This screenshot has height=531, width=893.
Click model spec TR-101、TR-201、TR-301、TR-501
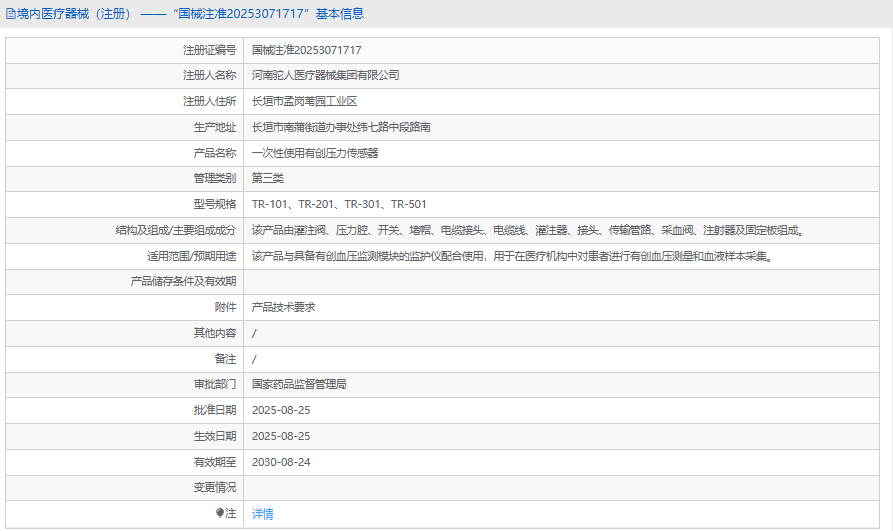(339, 204)
